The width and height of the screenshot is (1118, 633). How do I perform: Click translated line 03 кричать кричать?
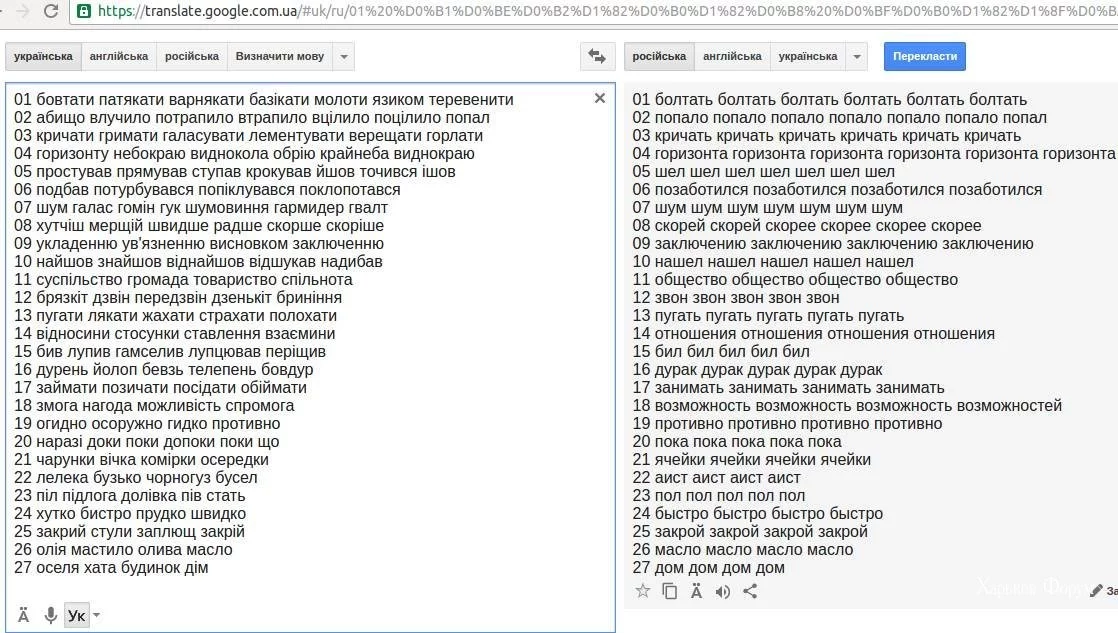[x=827, y=135]
